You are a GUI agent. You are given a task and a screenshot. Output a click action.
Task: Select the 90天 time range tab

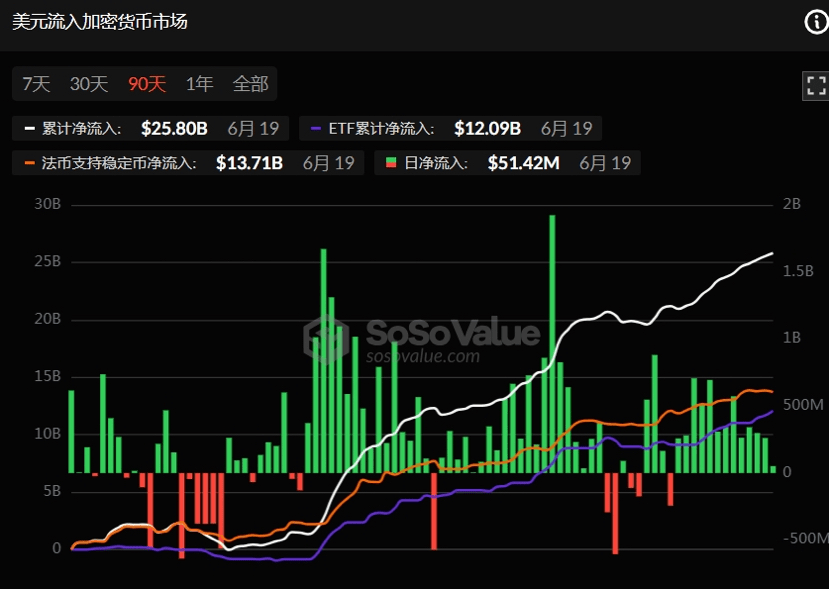click(147, 84)
